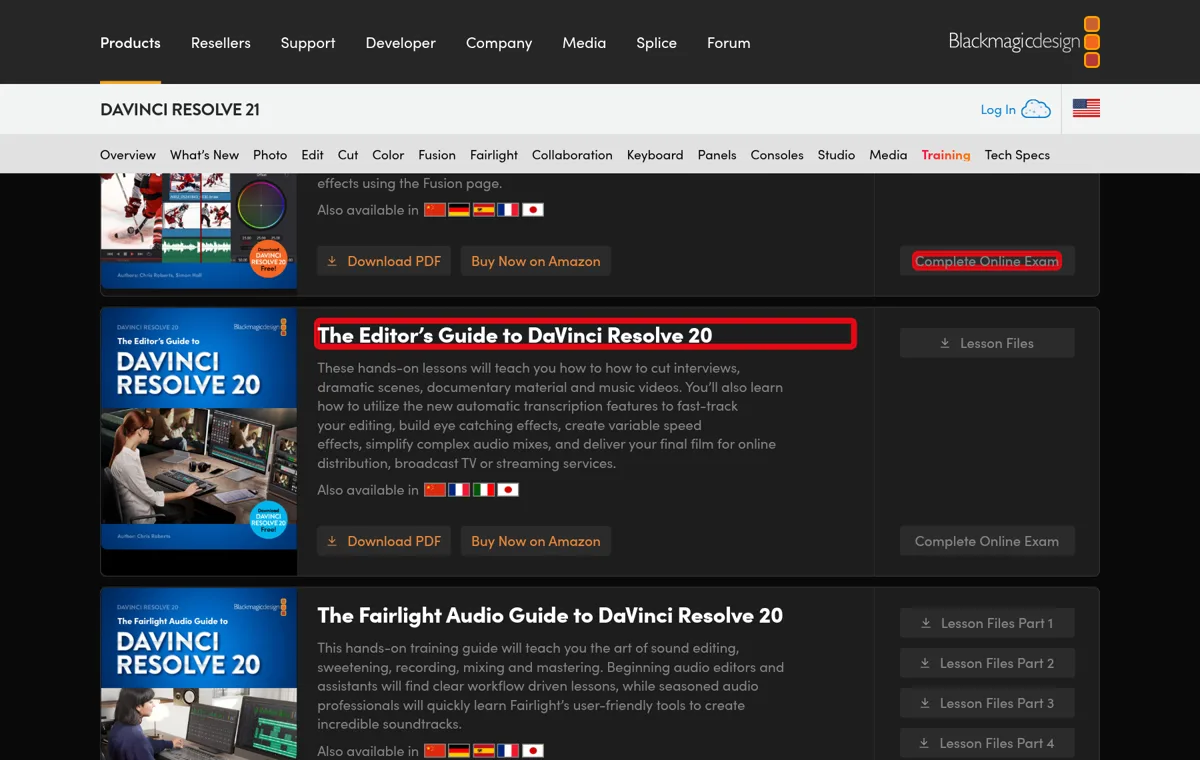Visit the Forum from the top navigation
This screenshot has height=760, width=1200.
click(x=728, y=43)
